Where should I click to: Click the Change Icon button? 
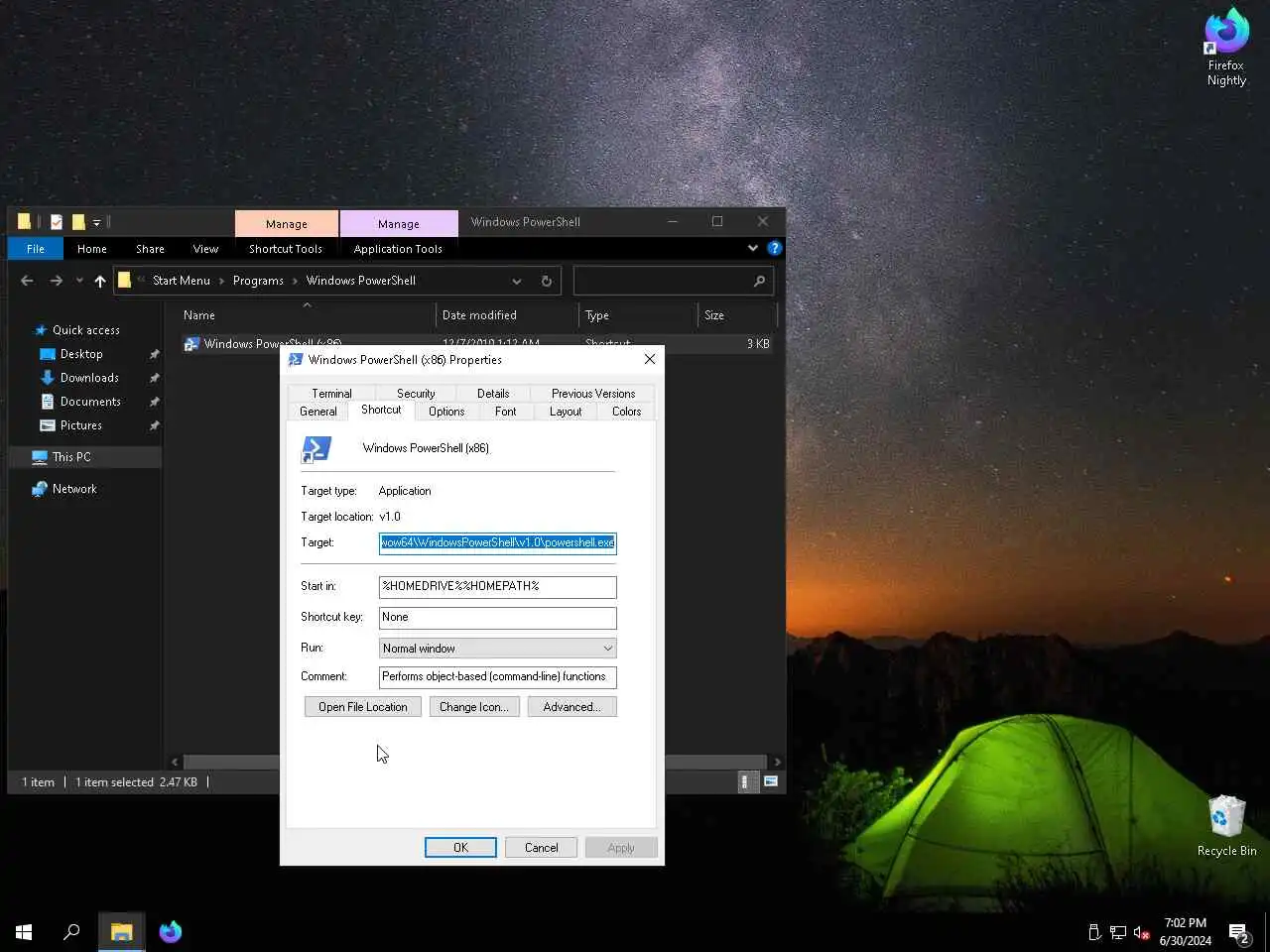pos(474,706)
